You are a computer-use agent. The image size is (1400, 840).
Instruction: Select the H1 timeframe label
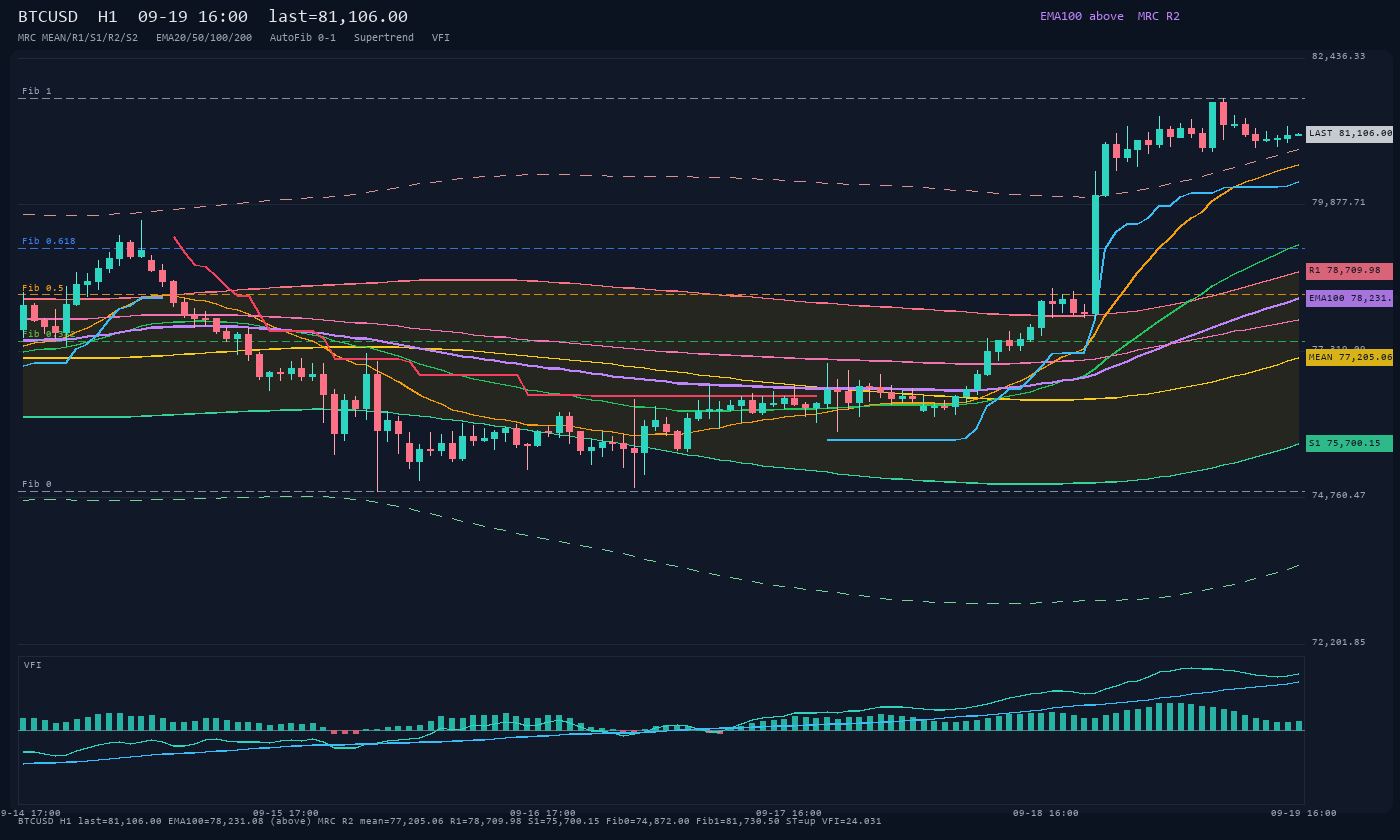107,17
